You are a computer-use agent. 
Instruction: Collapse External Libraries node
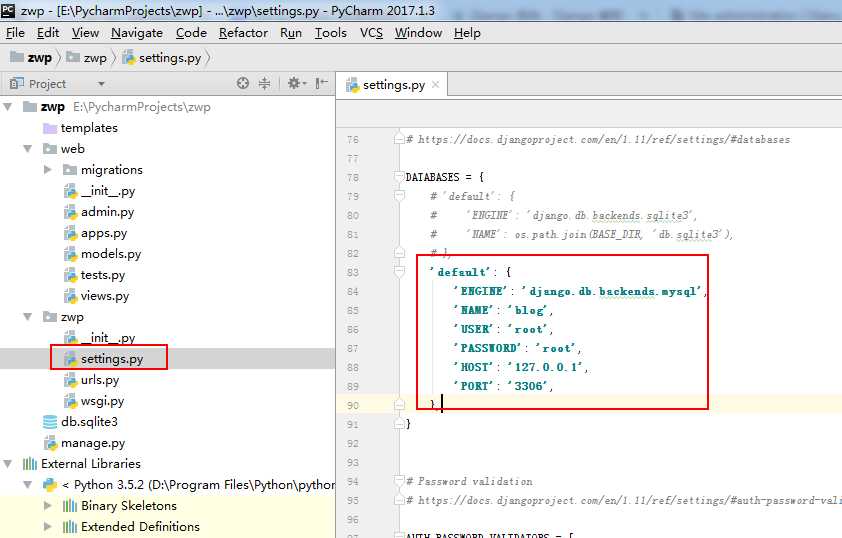pos(8,463)
